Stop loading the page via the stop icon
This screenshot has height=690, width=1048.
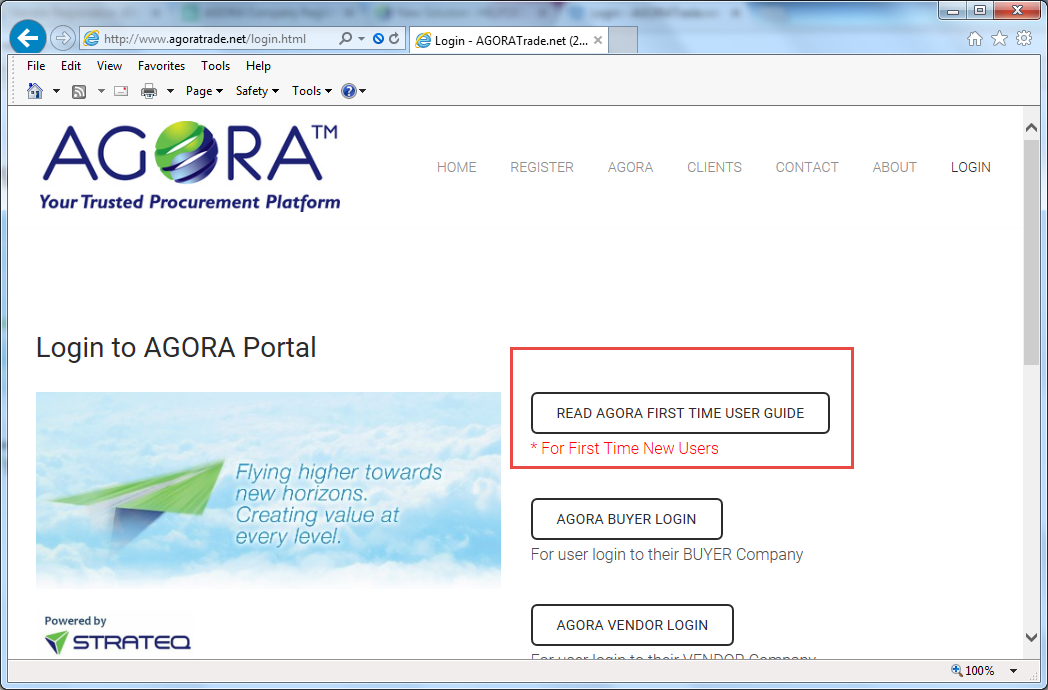378,39
